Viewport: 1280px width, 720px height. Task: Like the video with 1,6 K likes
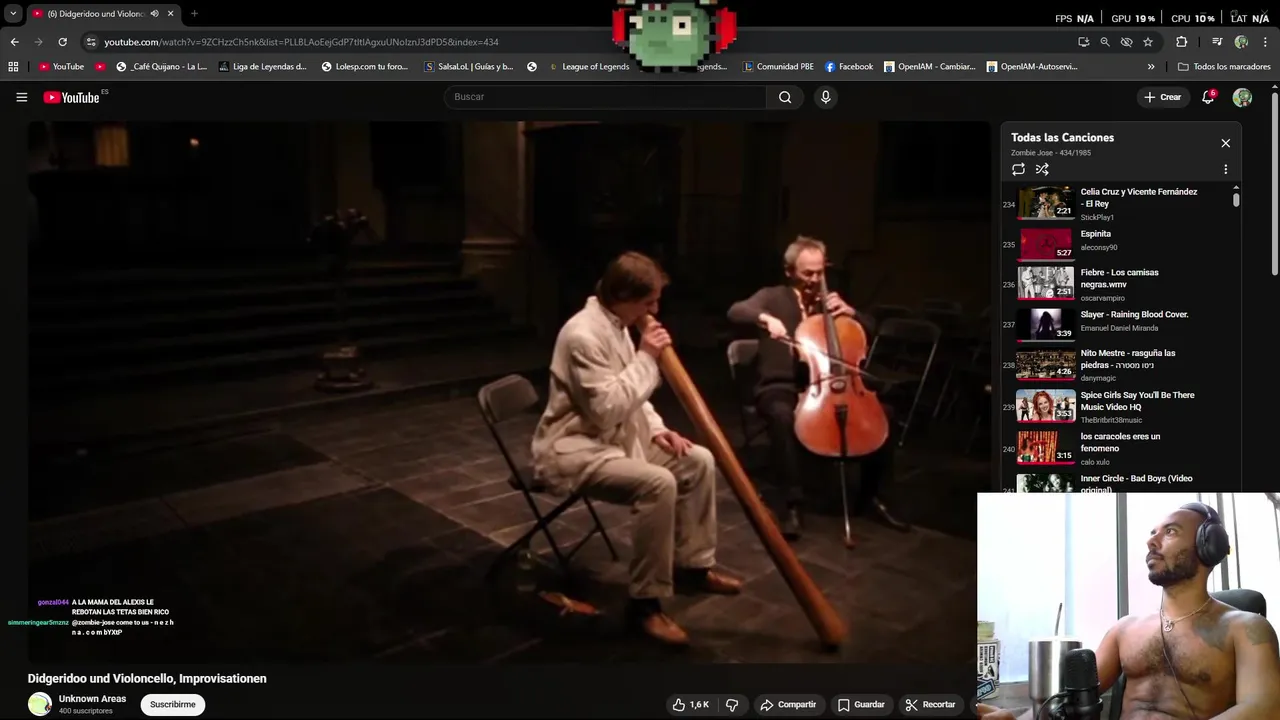(x=691, y=705)
